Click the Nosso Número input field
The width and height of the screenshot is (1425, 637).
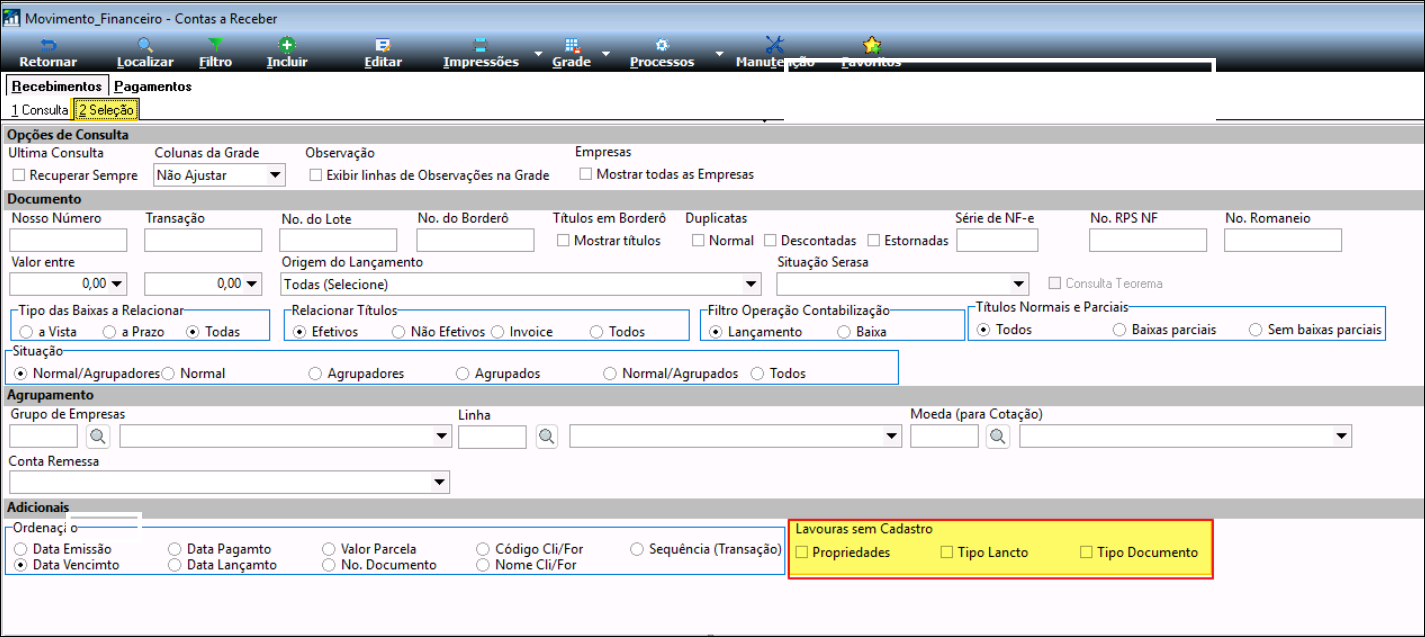coord(68,240)
